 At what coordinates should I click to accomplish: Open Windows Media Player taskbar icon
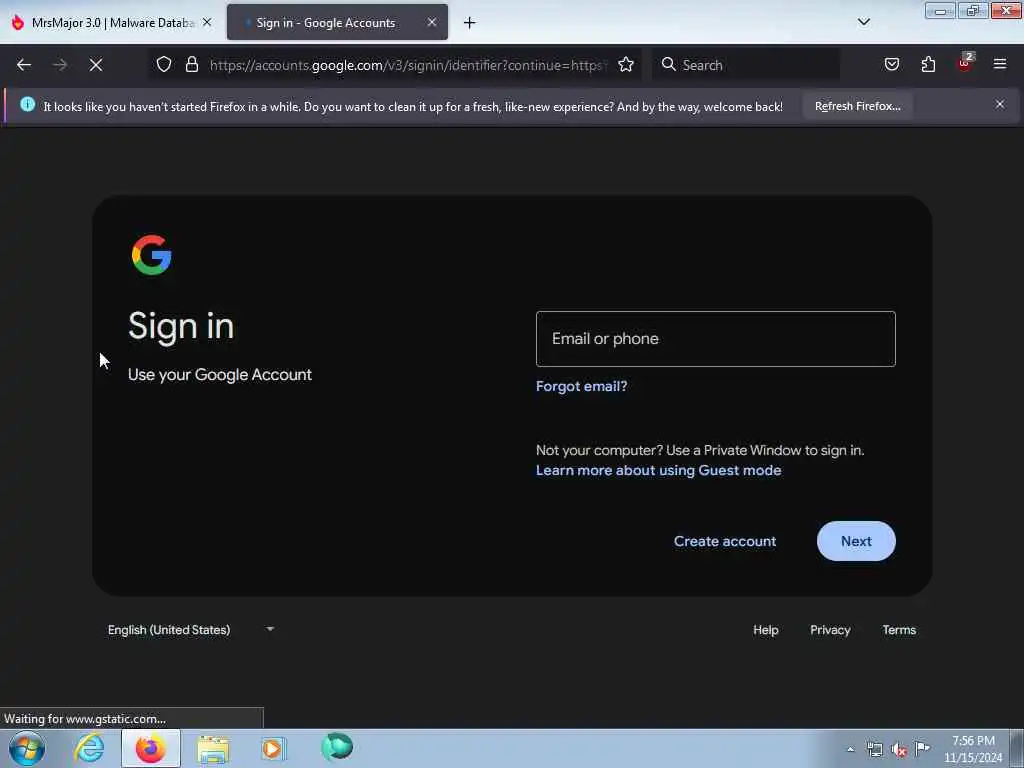tap(273, 748)
